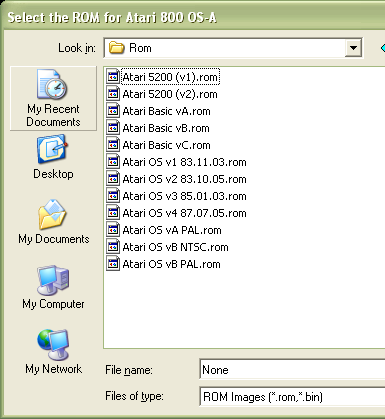Click the icon of Atari OS vB NTSC.rom
Screen dimensions: 385x419
tap(113, 247)
